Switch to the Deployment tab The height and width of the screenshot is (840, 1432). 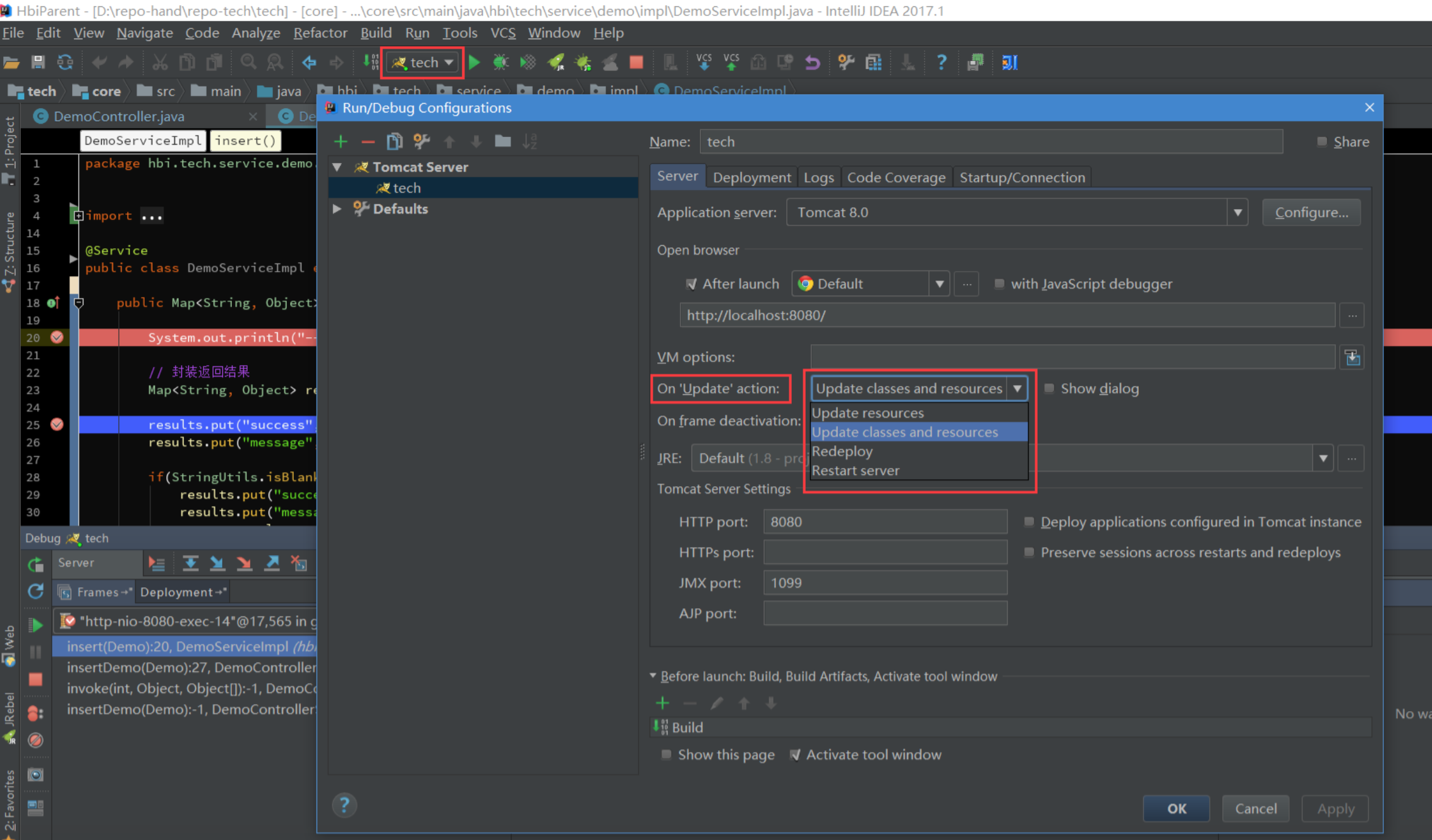click(750, 177)
